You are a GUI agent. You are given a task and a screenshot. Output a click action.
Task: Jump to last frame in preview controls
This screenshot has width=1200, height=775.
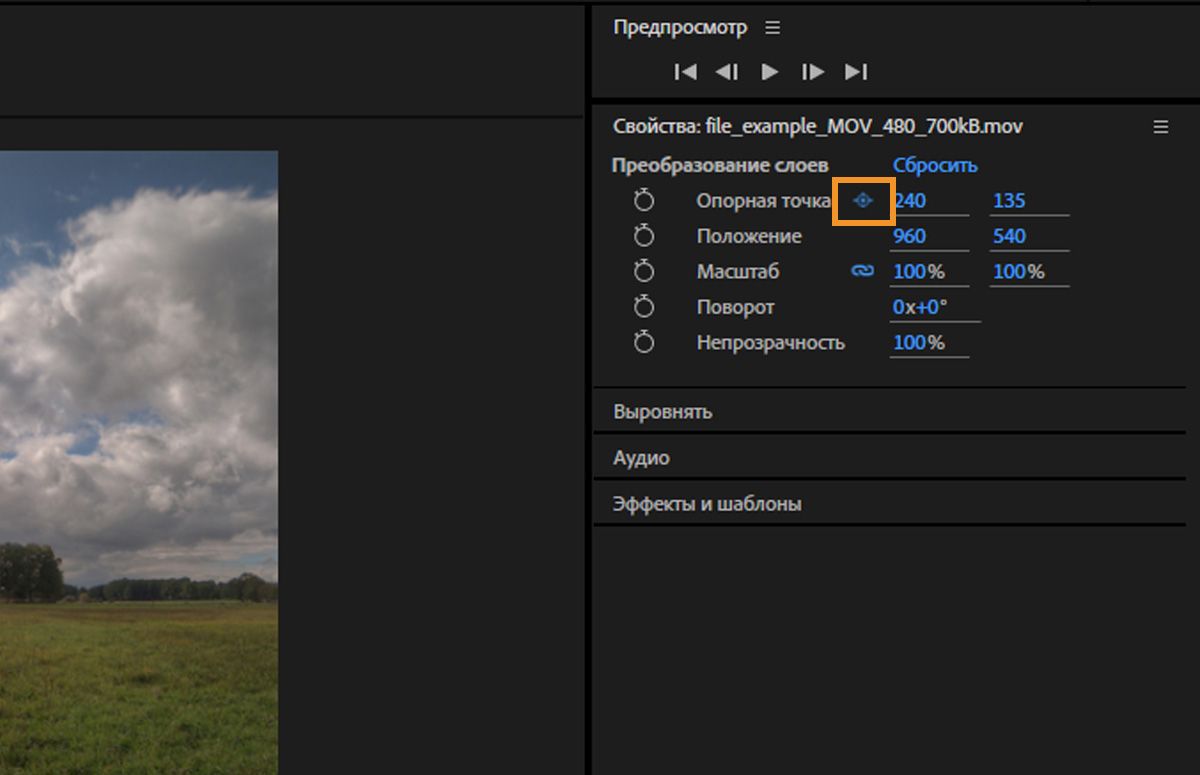coord(856,72)
